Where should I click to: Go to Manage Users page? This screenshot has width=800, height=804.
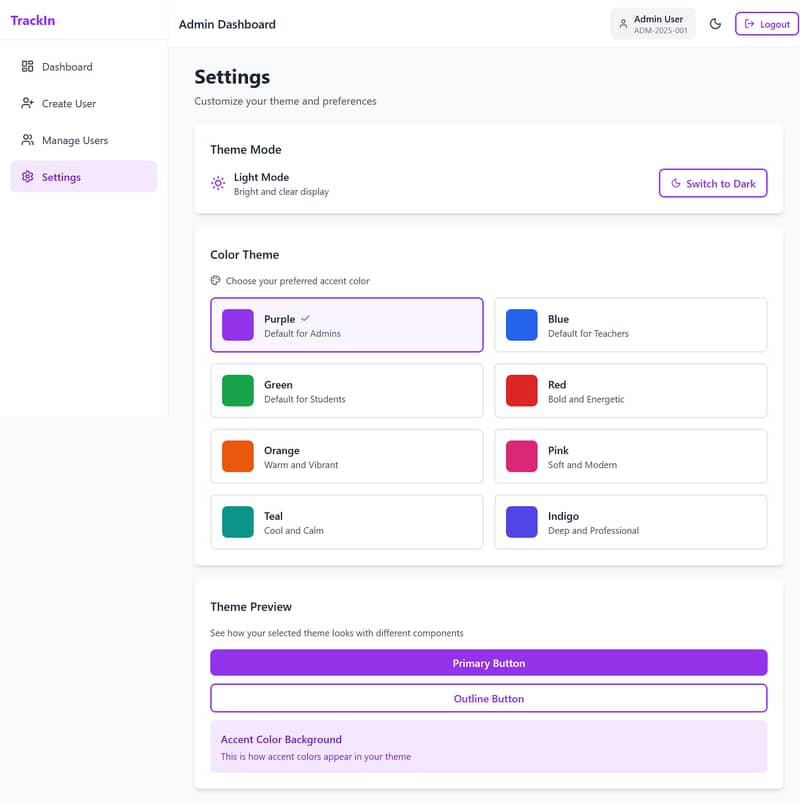point(74,141)
